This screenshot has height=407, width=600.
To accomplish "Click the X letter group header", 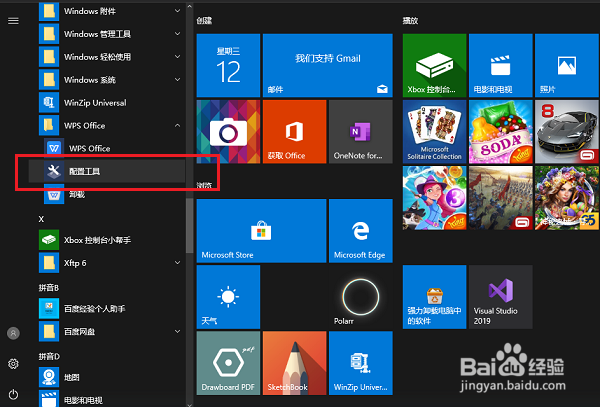I will (x=41, y=219).
